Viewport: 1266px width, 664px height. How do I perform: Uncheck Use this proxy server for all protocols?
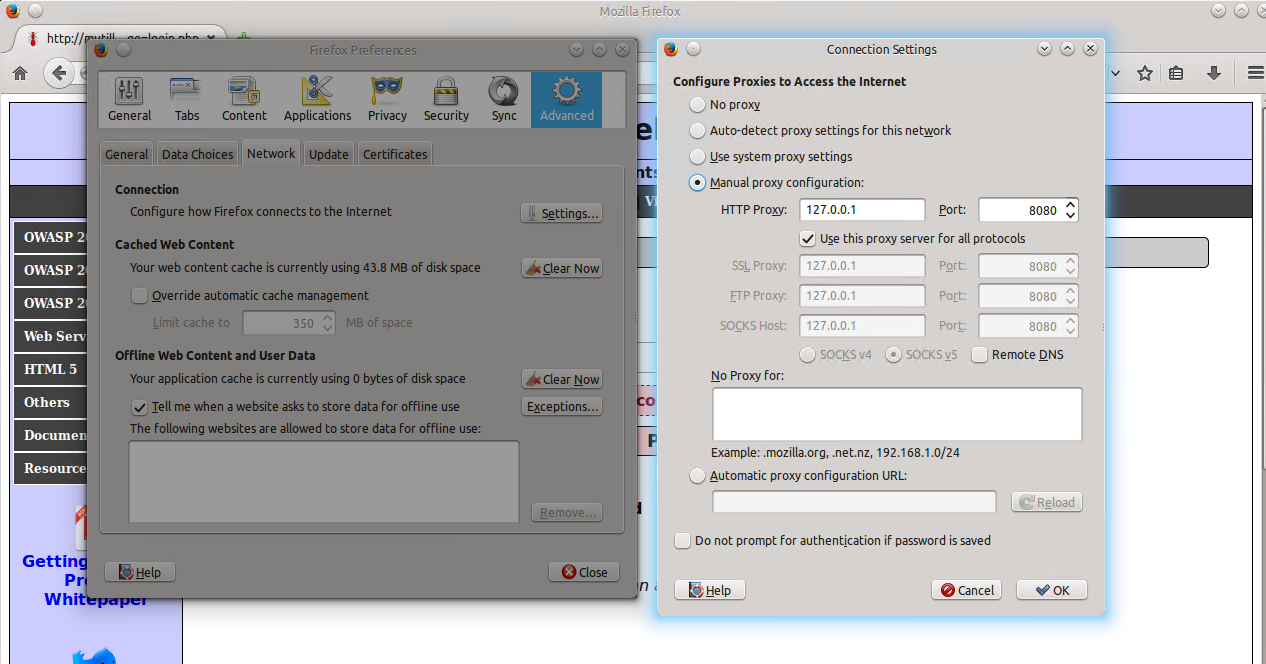point(808,239)
